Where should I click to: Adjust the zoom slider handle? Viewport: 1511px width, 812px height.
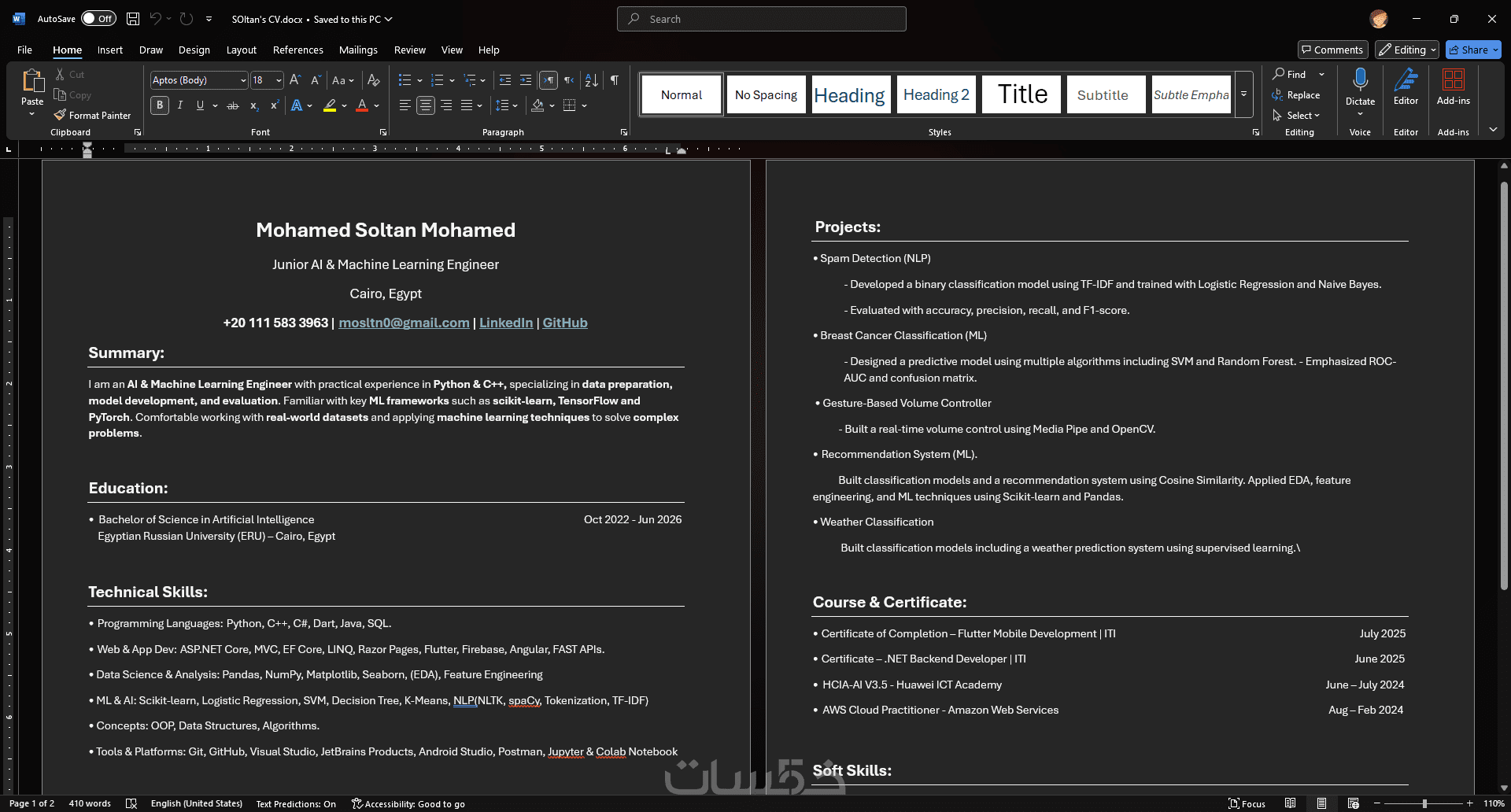(1424, 803)
